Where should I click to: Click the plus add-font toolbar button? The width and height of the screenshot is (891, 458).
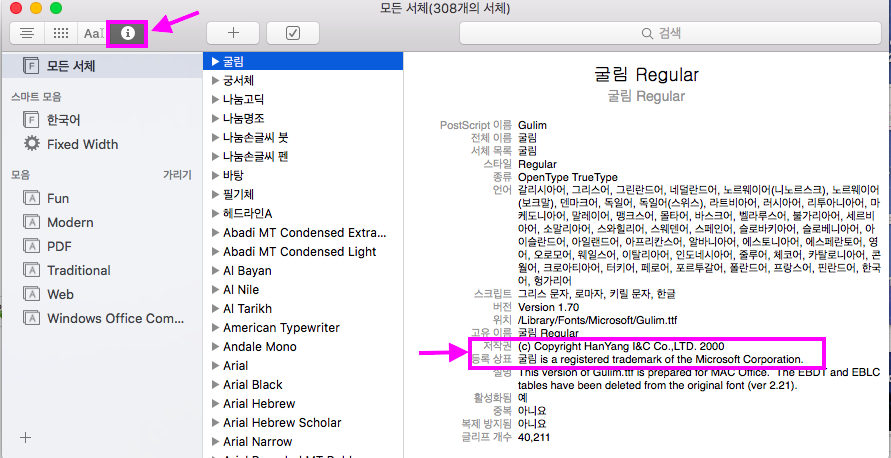pos(232,33)
